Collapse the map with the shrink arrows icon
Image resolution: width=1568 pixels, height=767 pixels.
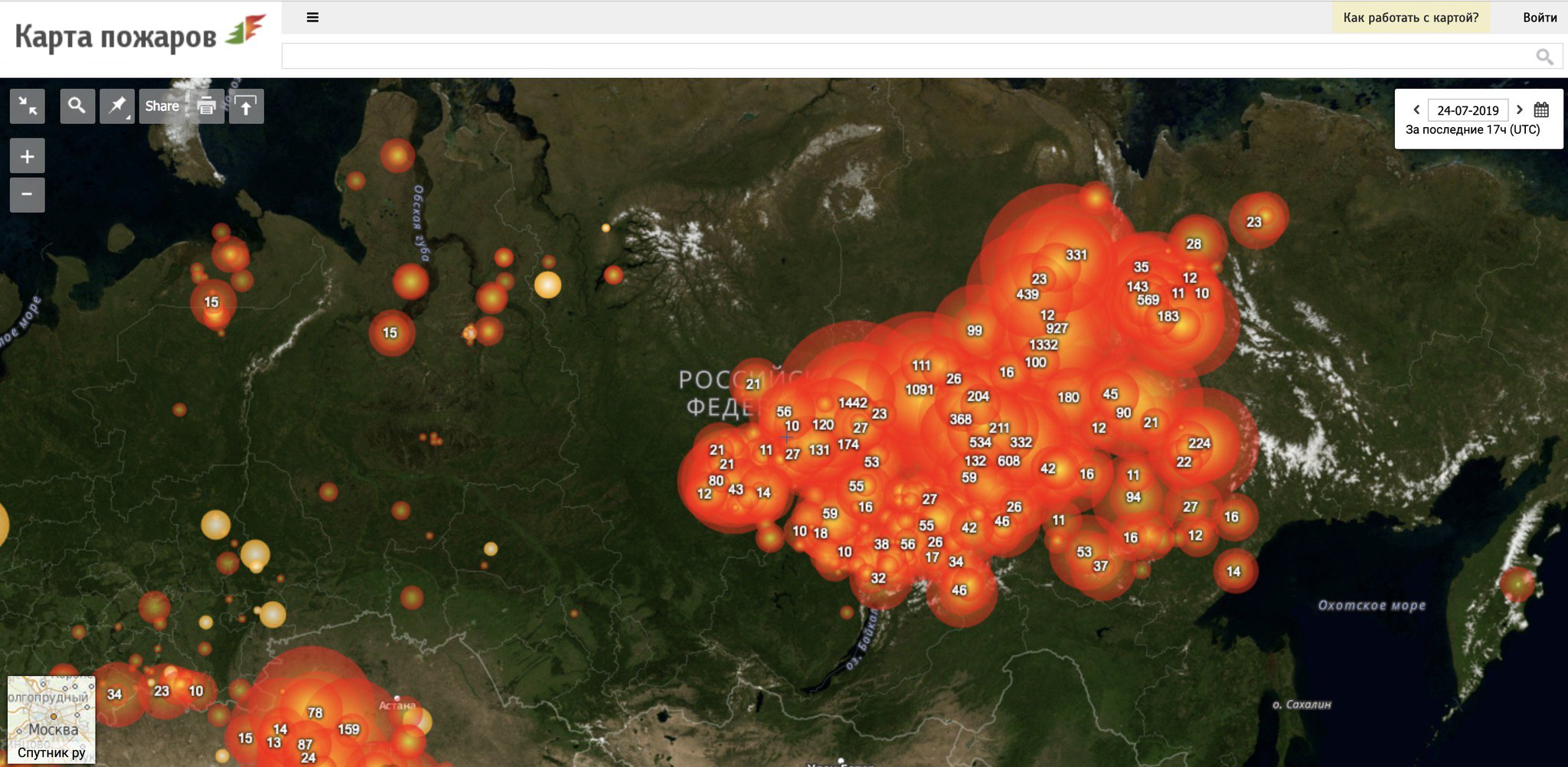pyautogui.click(x=28, y=106)
